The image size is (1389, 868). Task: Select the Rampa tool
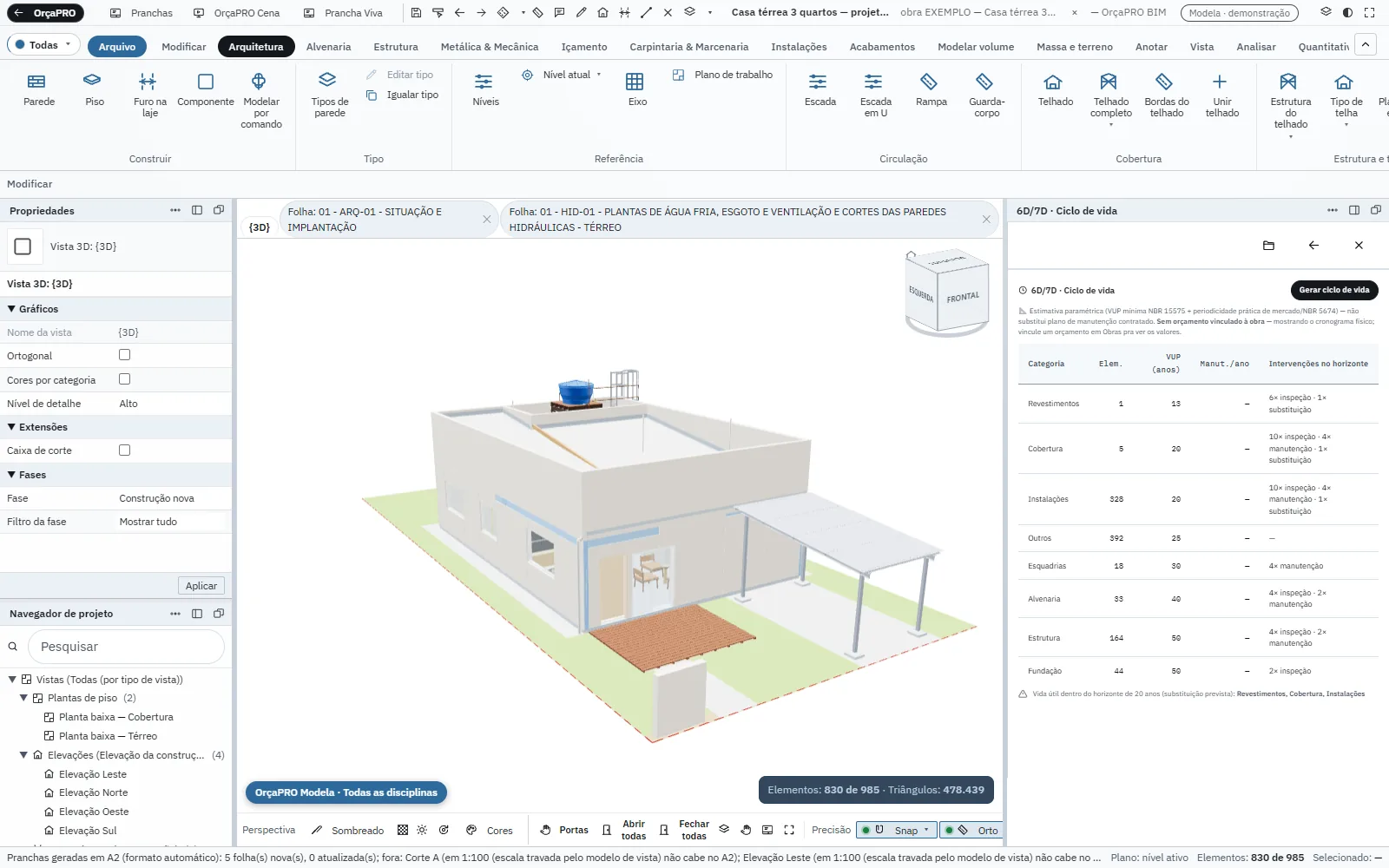click(931, 89)
